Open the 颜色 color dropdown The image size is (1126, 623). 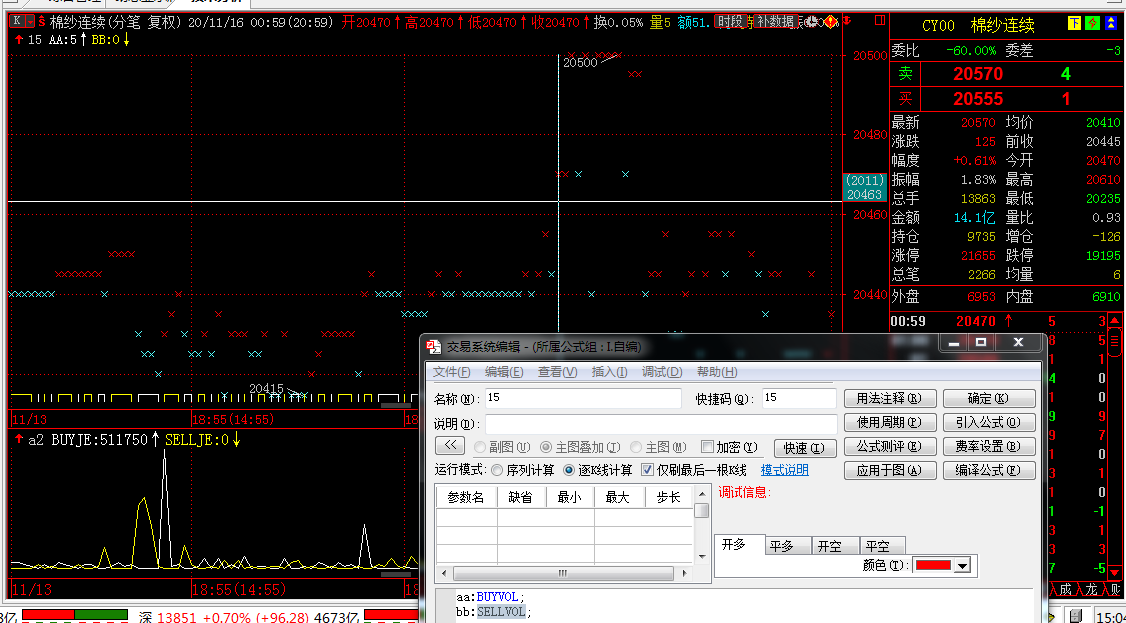click(x=962, y=566)
